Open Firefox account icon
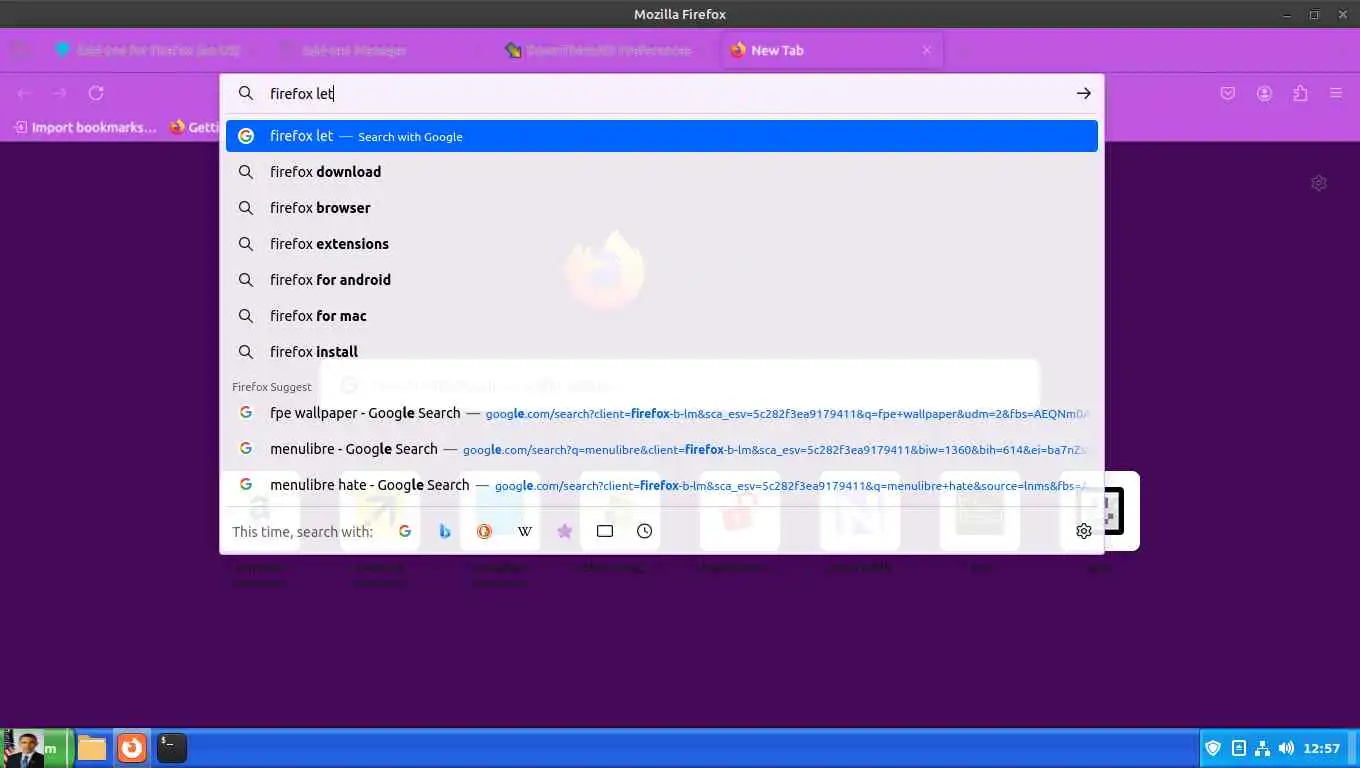 pos(1264,93)
